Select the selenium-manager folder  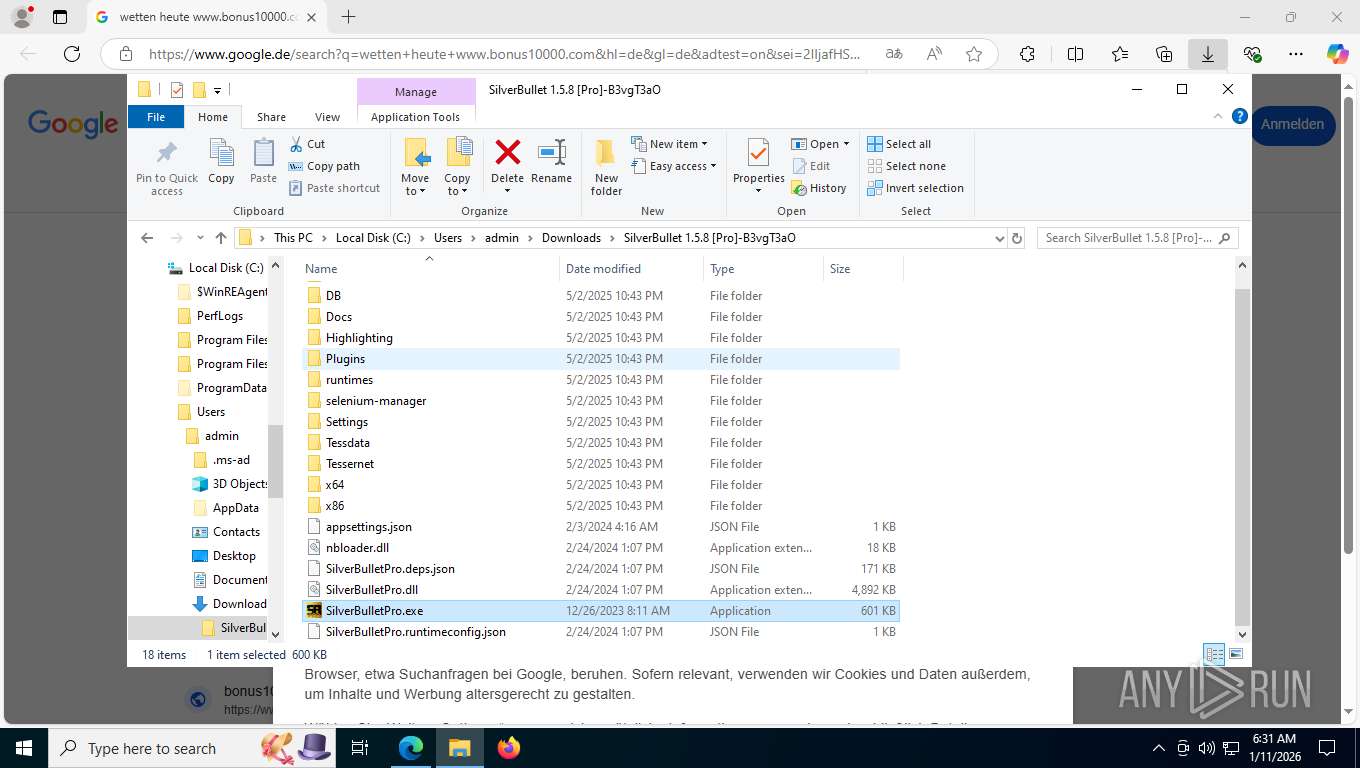tap(600, 401)
